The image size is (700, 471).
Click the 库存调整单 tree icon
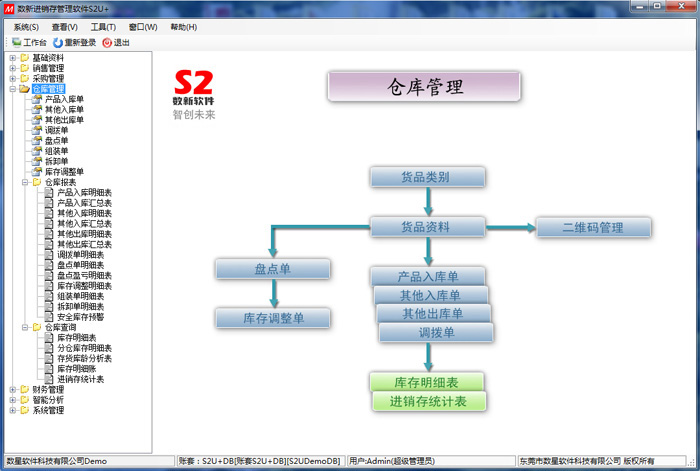point(37,171)
